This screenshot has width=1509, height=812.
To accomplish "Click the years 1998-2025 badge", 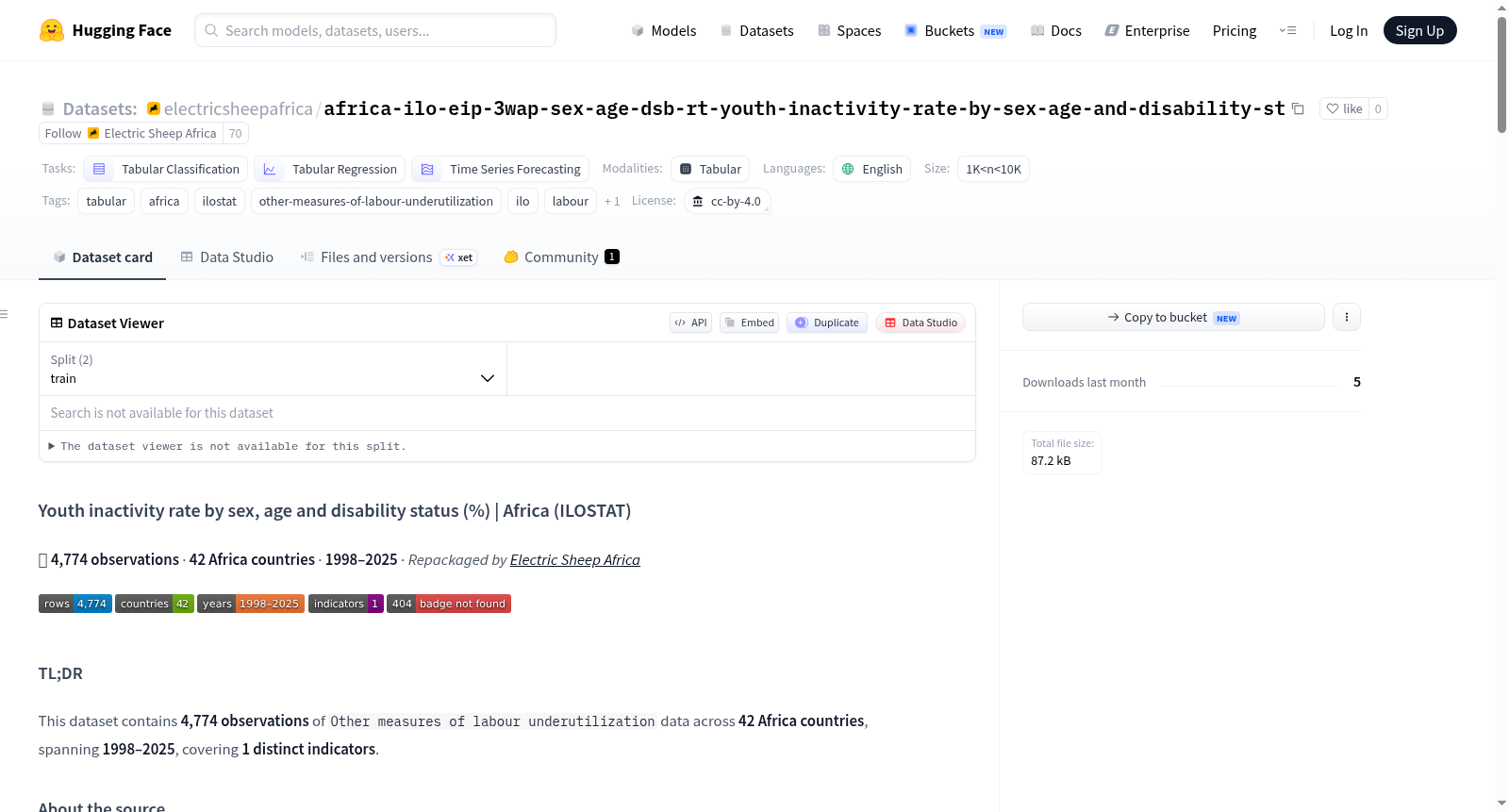I will (x=251, y=604).
